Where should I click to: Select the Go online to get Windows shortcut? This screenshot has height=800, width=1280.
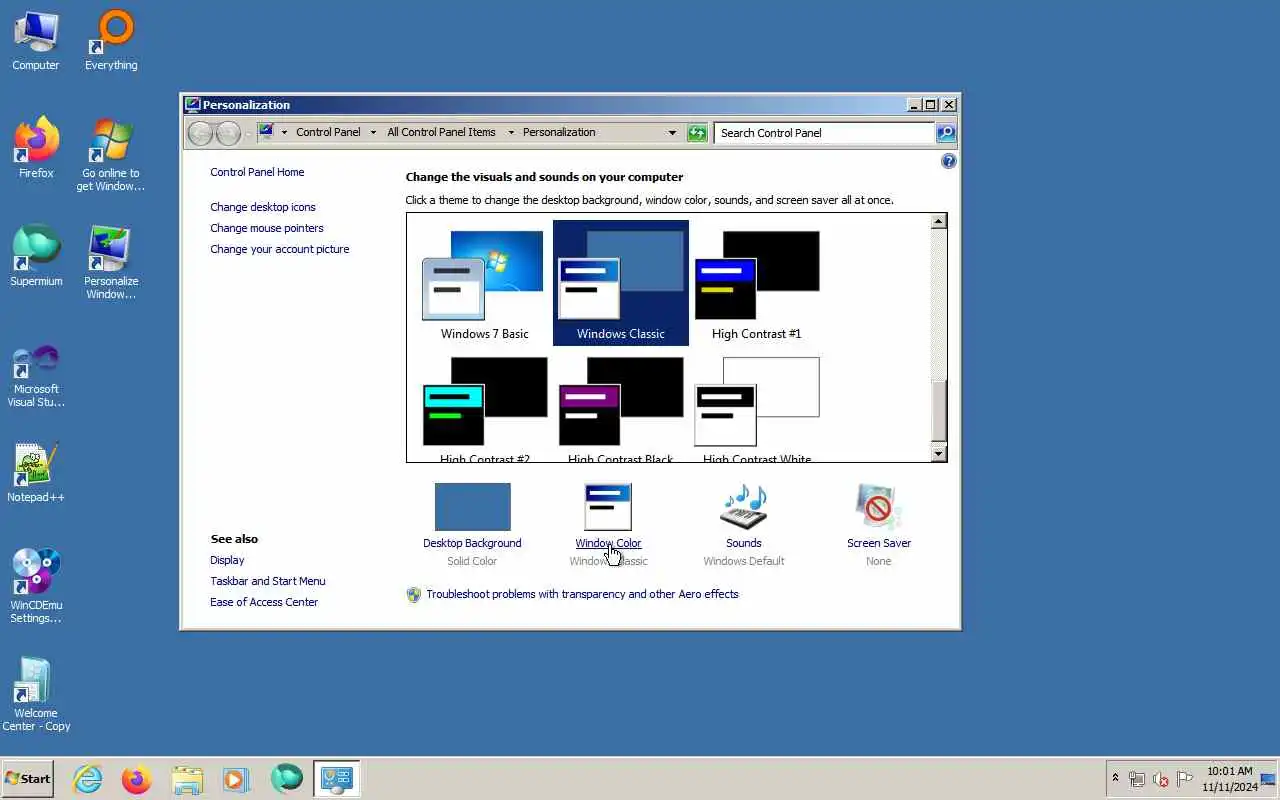pos(111,156)
